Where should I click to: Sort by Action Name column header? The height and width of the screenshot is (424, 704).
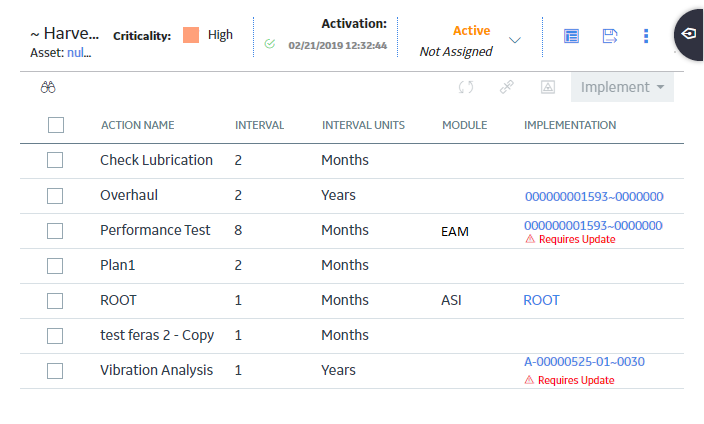(x=137, y=125)
